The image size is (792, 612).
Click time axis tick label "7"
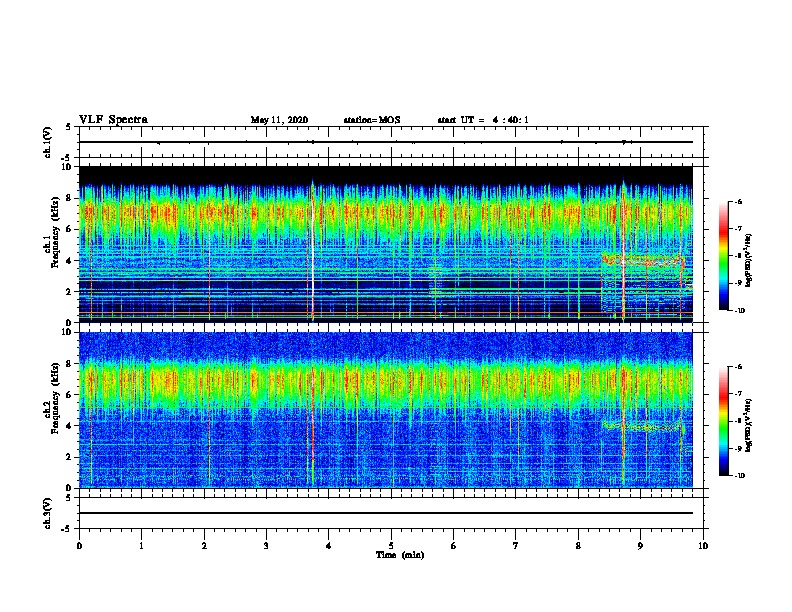point(516,546)
